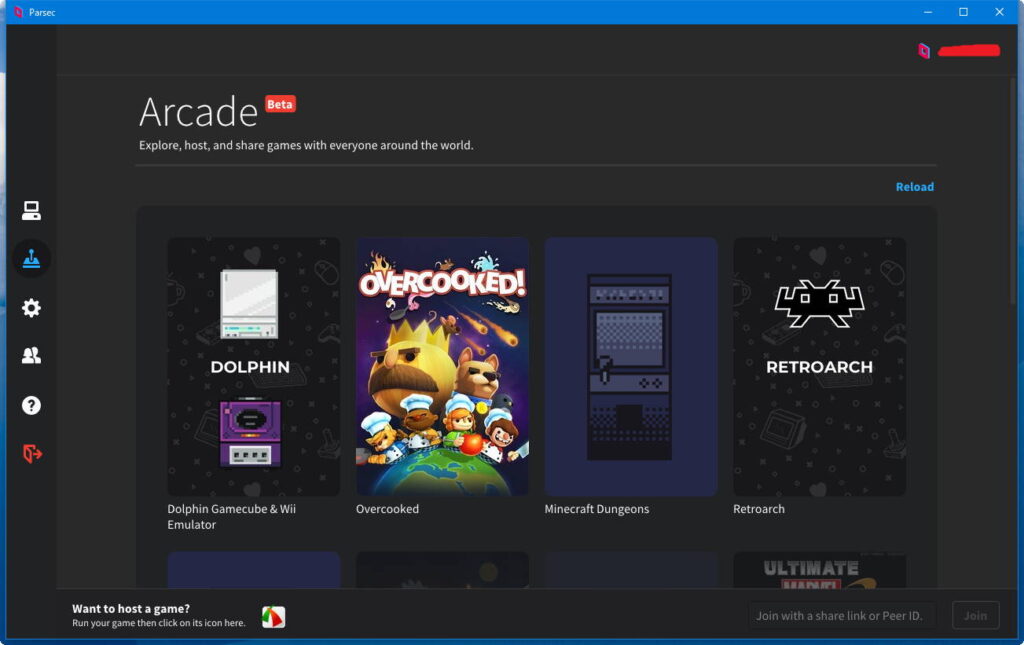The height and width of the screenshot is (645, 1024).
Task: Click the red log out icon
Action: tap(32, 453)
